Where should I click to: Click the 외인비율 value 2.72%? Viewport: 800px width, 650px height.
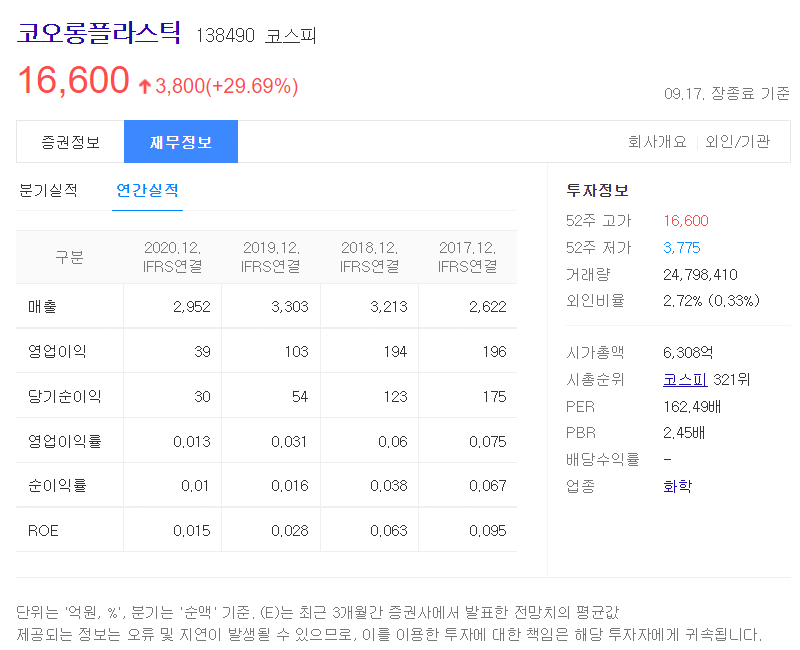683,301
